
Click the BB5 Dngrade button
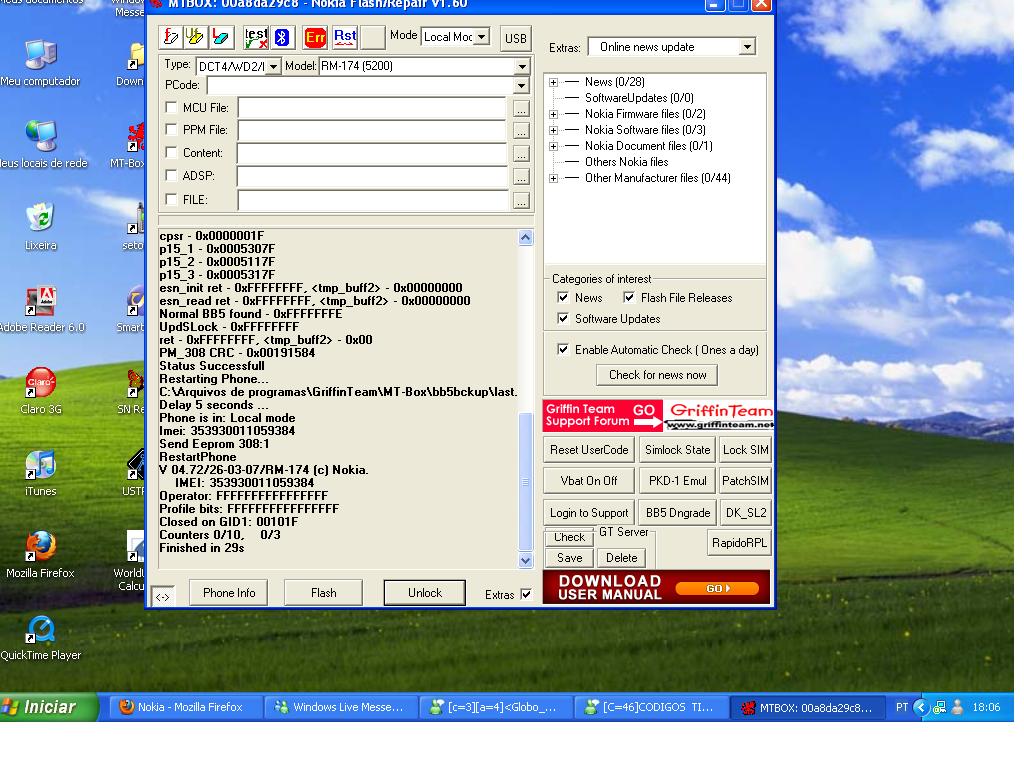point(677,513)
